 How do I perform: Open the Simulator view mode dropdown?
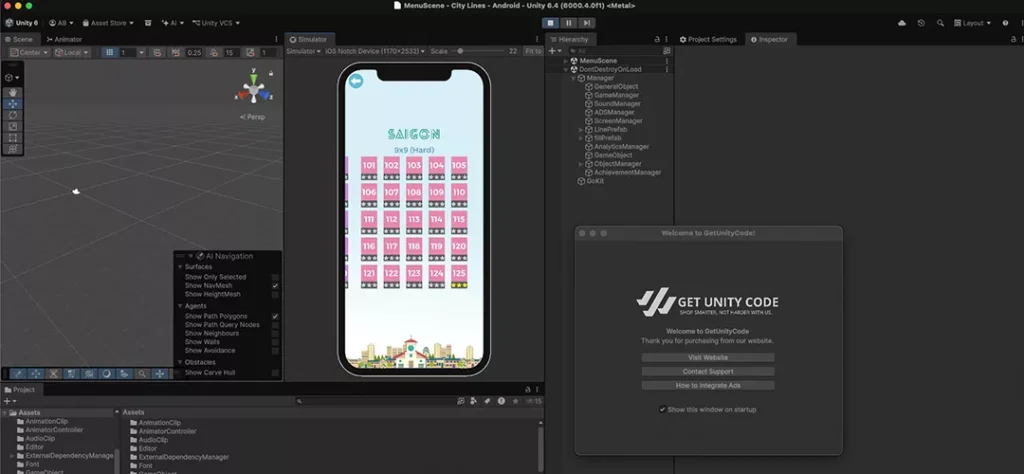click(x=304, y=51)
